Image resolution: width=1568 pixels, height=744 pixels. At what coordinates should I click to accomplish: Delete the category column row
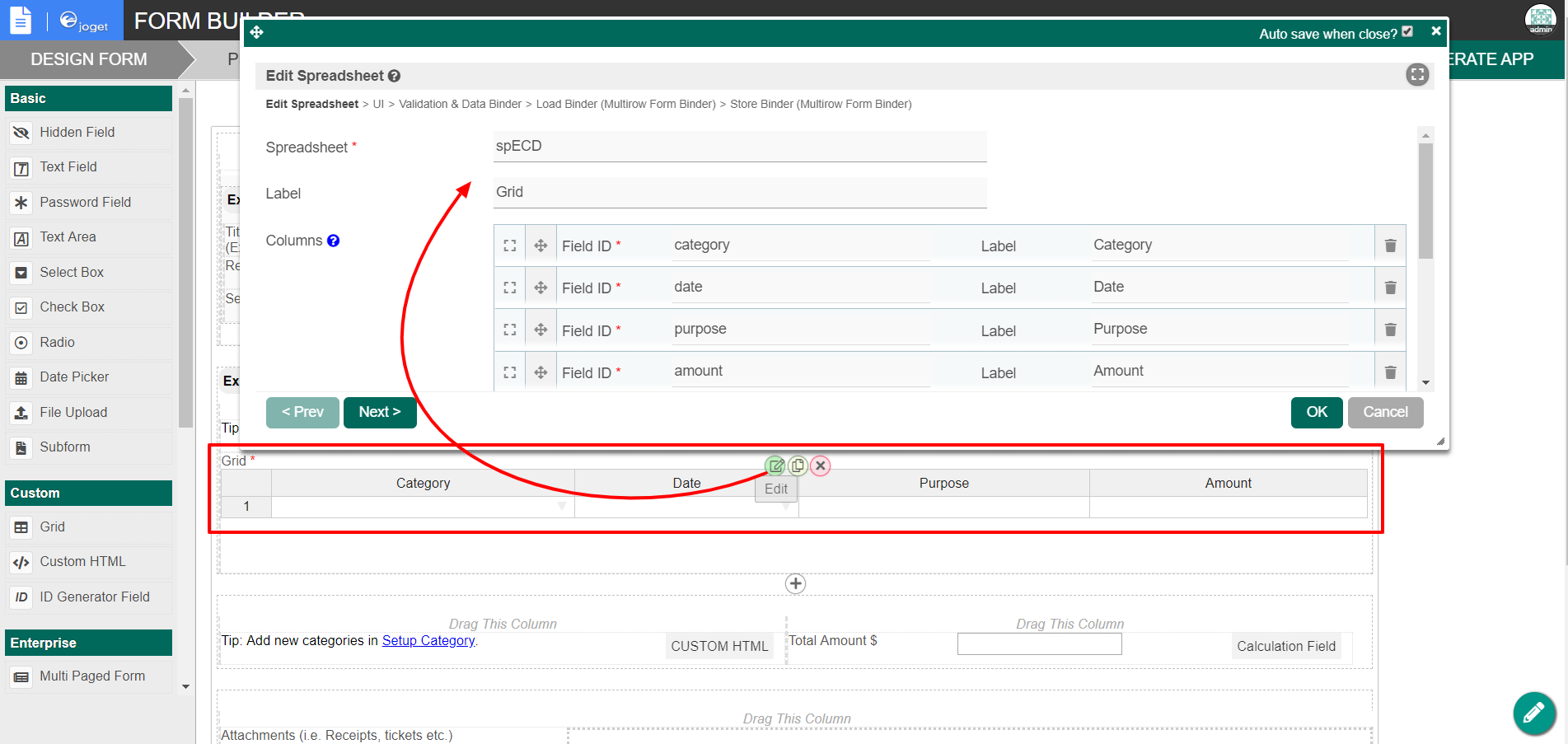(x=1390, y=246)
